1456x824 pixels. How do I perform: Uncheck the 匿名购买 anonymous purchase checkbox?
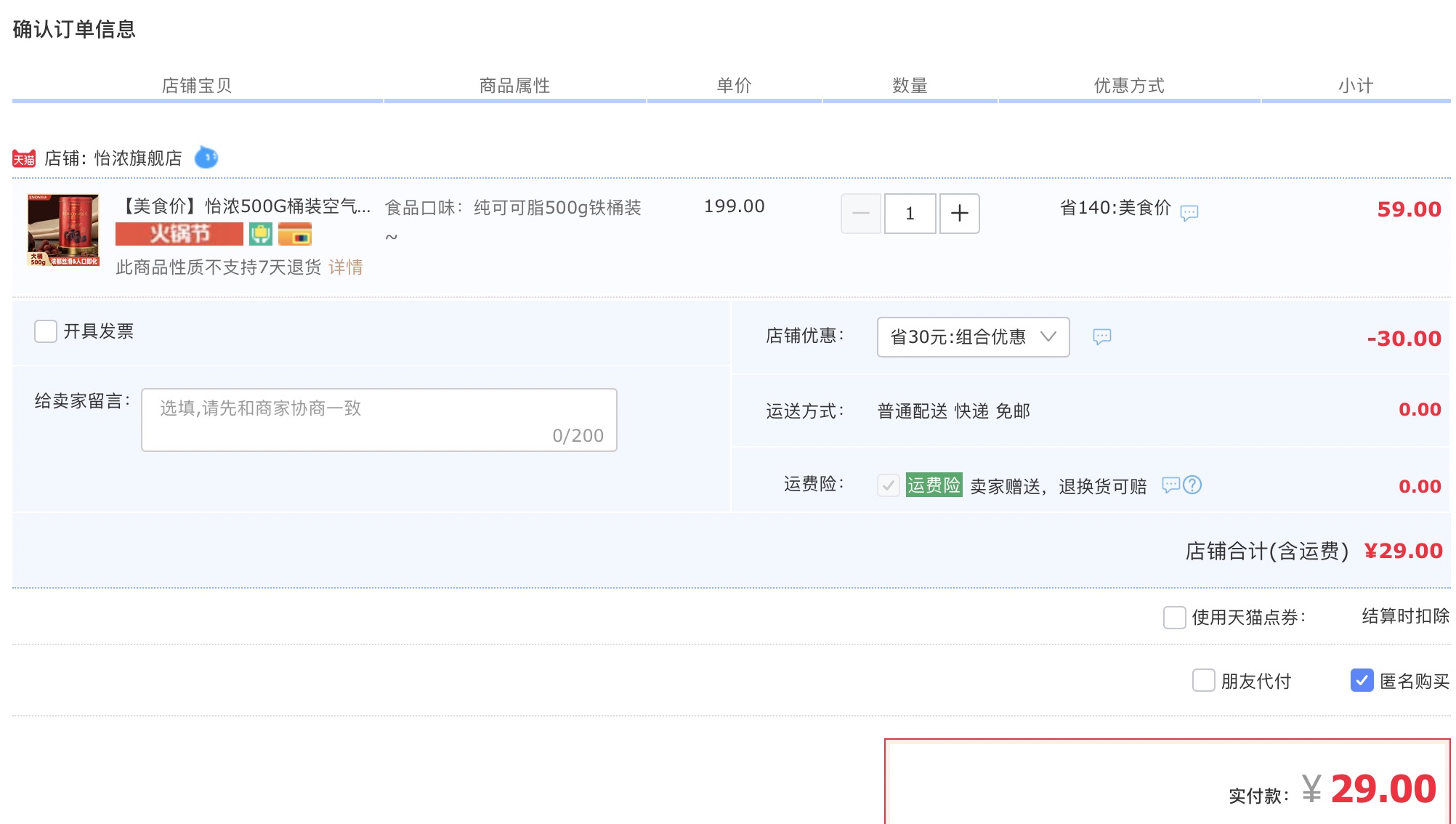click(1362, 680)
